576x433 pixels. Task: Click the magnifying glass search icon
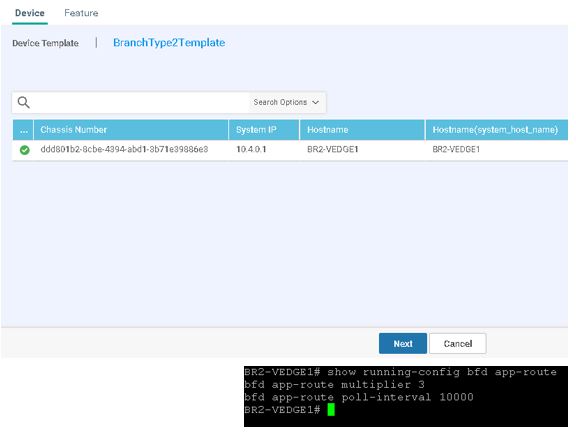coord(24,102)
